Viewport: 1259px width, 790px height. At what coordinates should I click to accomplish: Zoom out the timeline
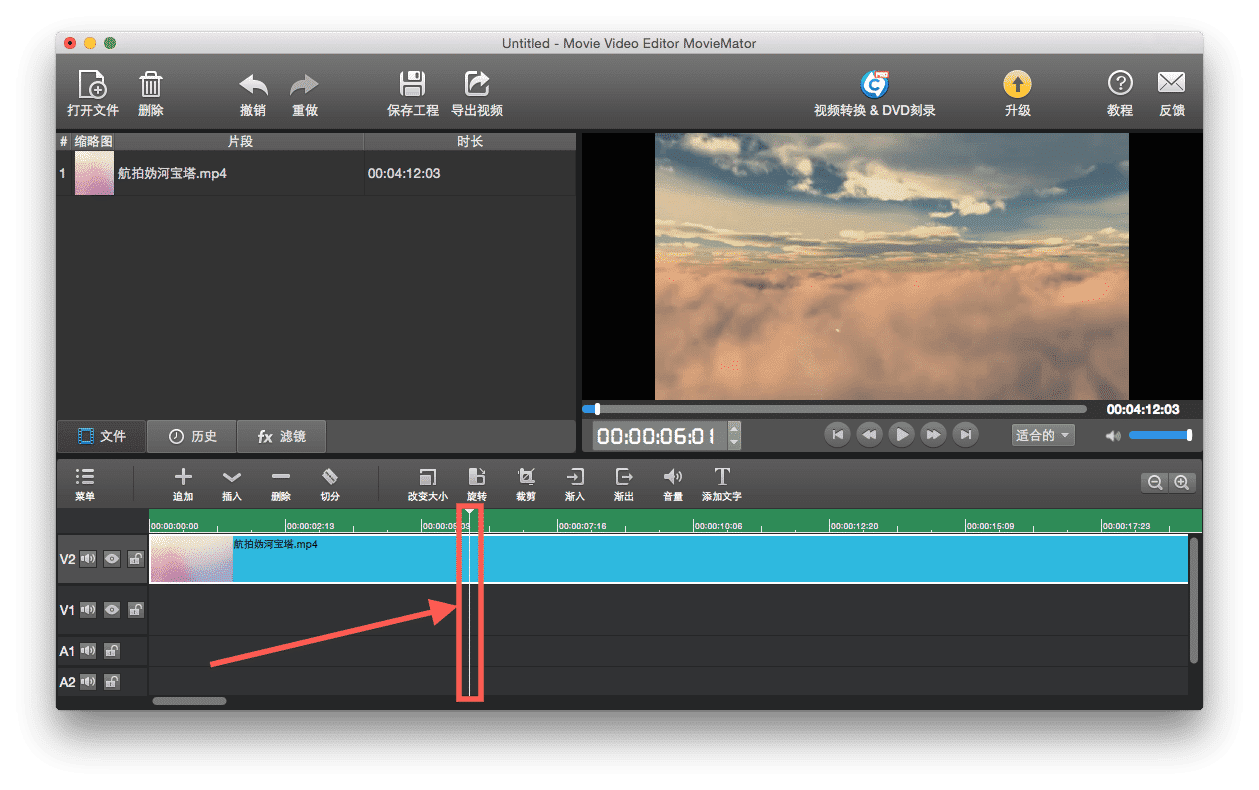click(x=1155, y=483)
